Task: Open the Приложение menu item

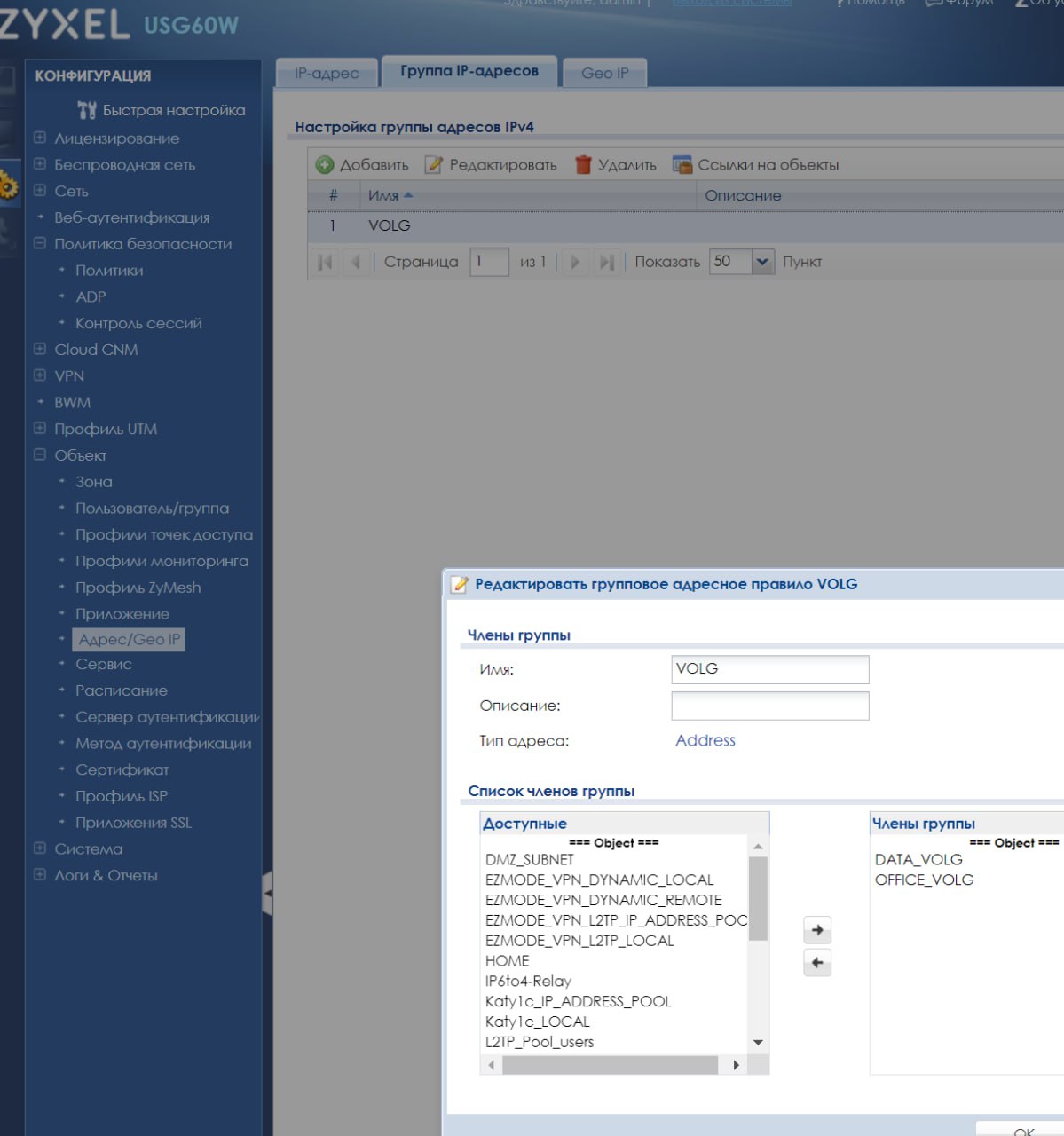Action: [122, 614]
